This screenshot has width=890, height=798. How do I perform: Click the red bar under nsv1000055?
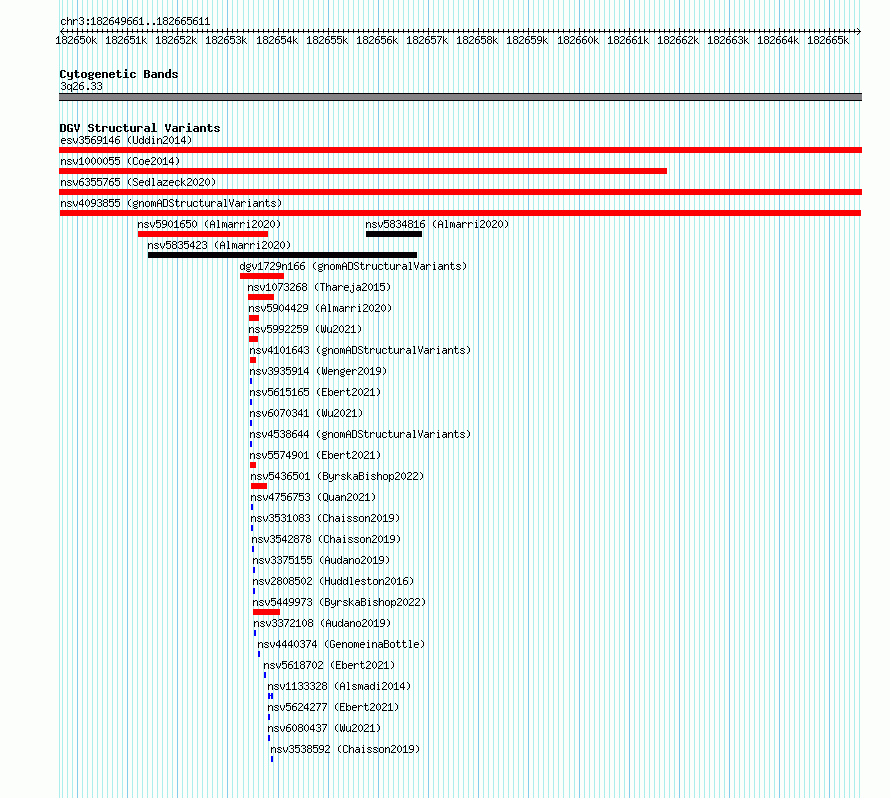pyautogui.click(x=363, y=171)
